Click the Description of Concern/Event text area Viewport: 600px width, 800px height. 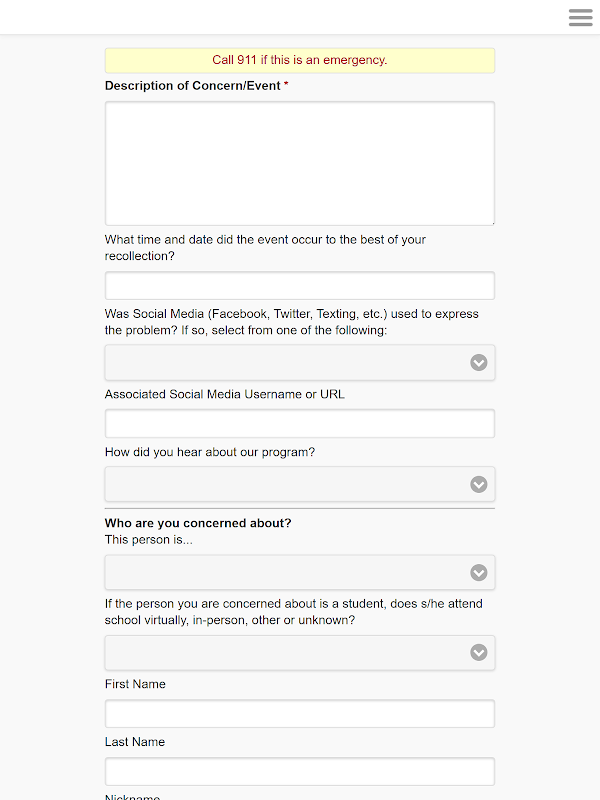[299, 163]
